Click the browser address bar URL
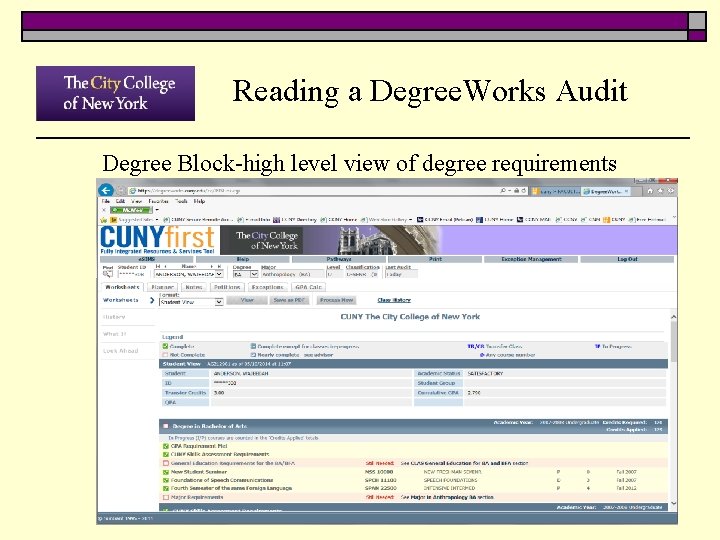720x540 pixels. [188, 191]
